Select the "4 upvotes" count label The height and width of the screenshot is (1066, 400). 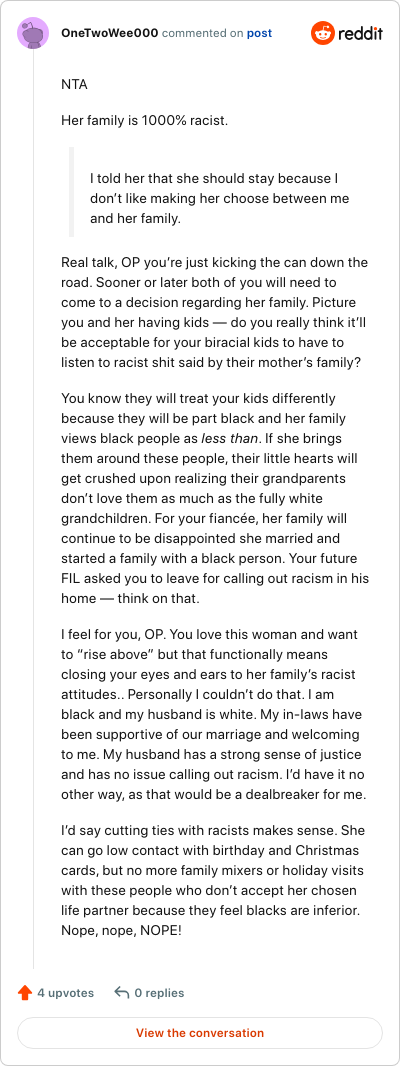pos(65,993)
